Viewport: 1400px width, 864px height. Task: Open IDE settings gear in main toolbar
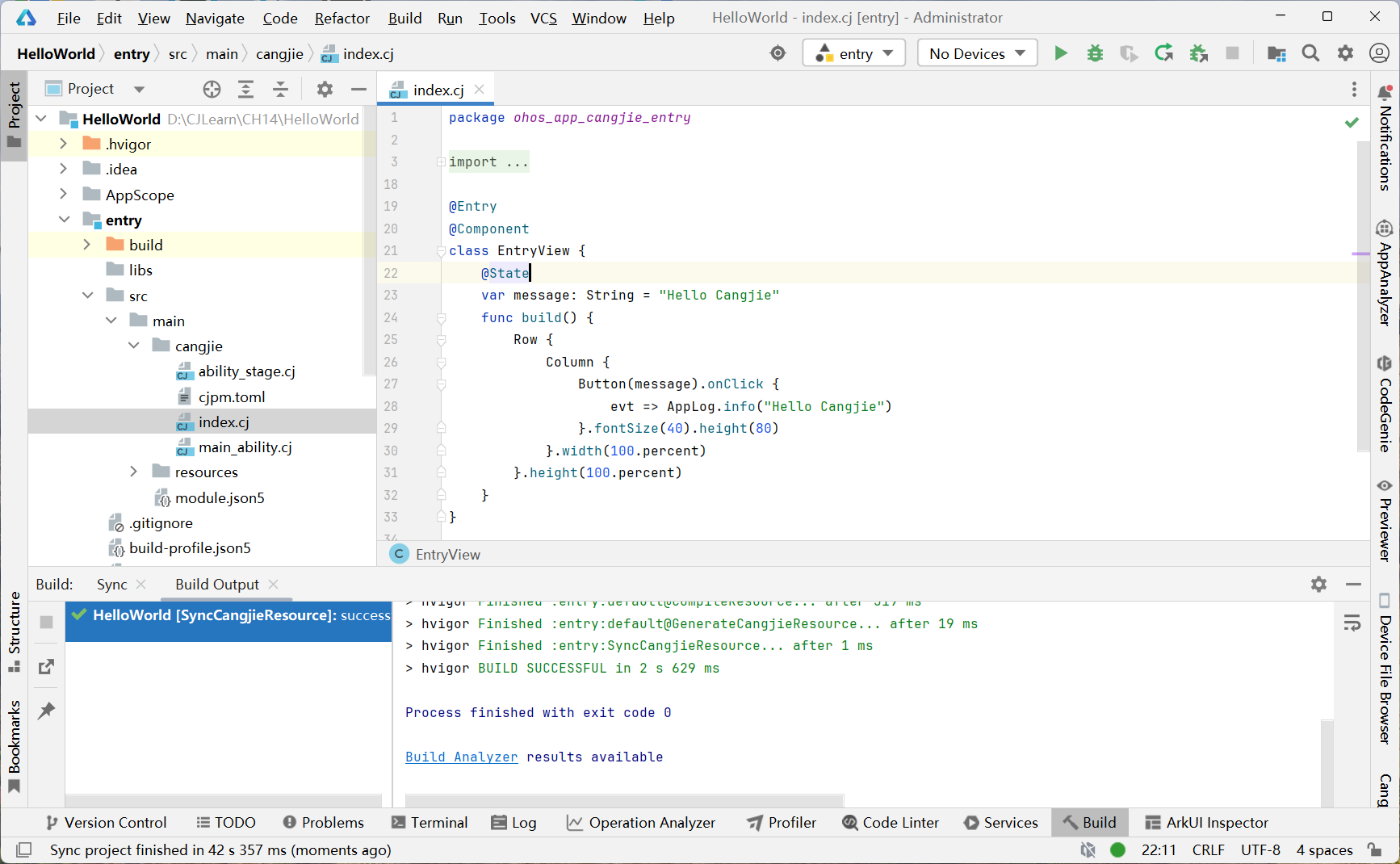pos(1345,53)
